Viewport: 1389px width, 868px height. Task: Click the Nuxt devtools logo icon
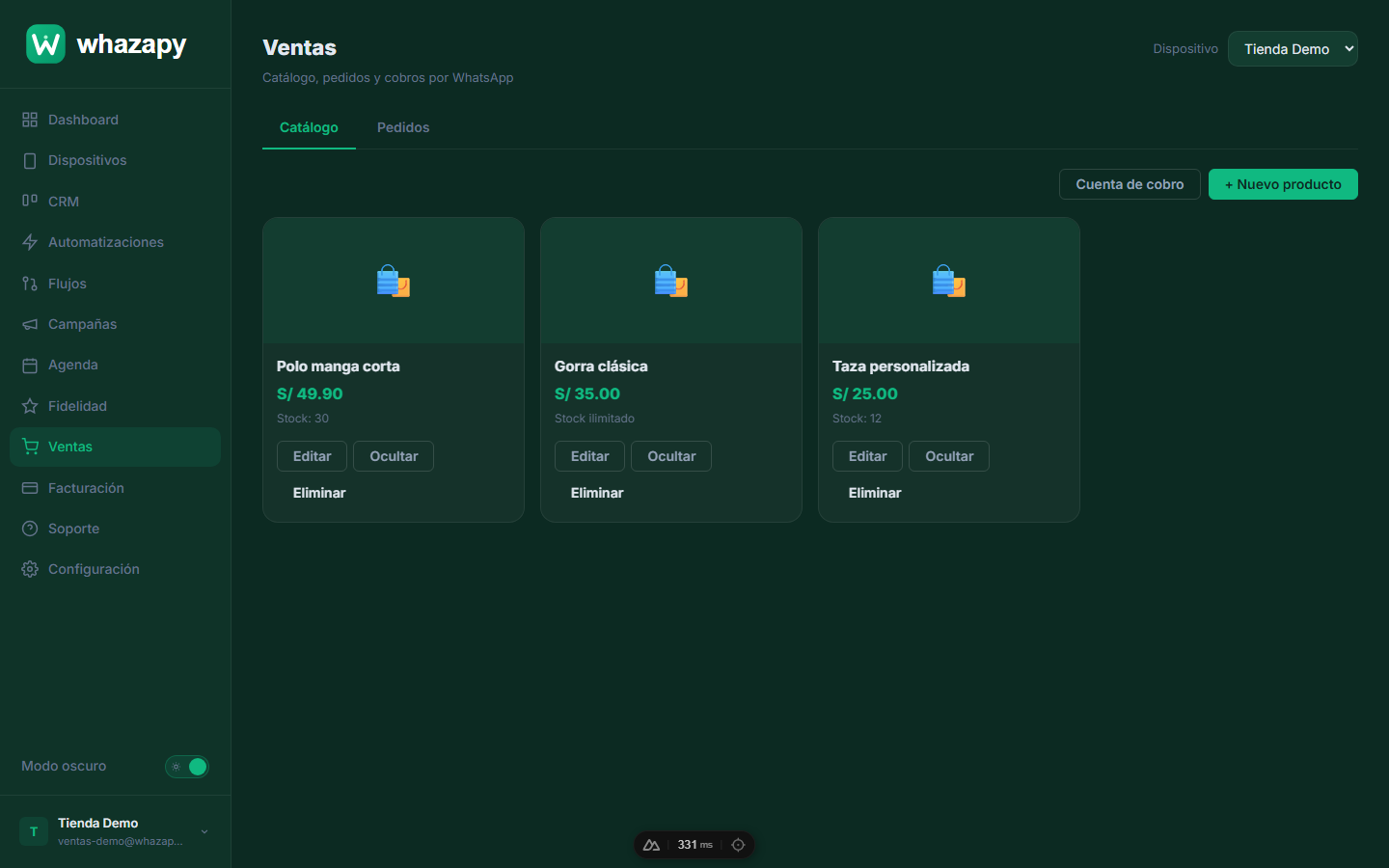point(651,845)
